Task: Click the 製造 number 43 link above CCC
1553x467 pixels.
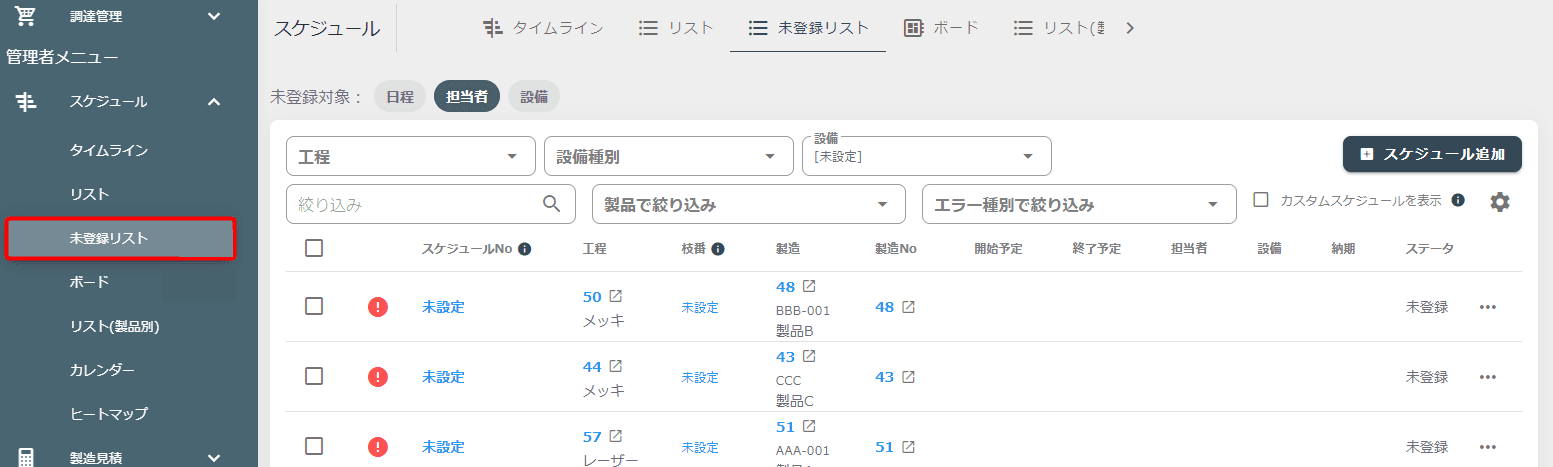Action: (785, 357)
